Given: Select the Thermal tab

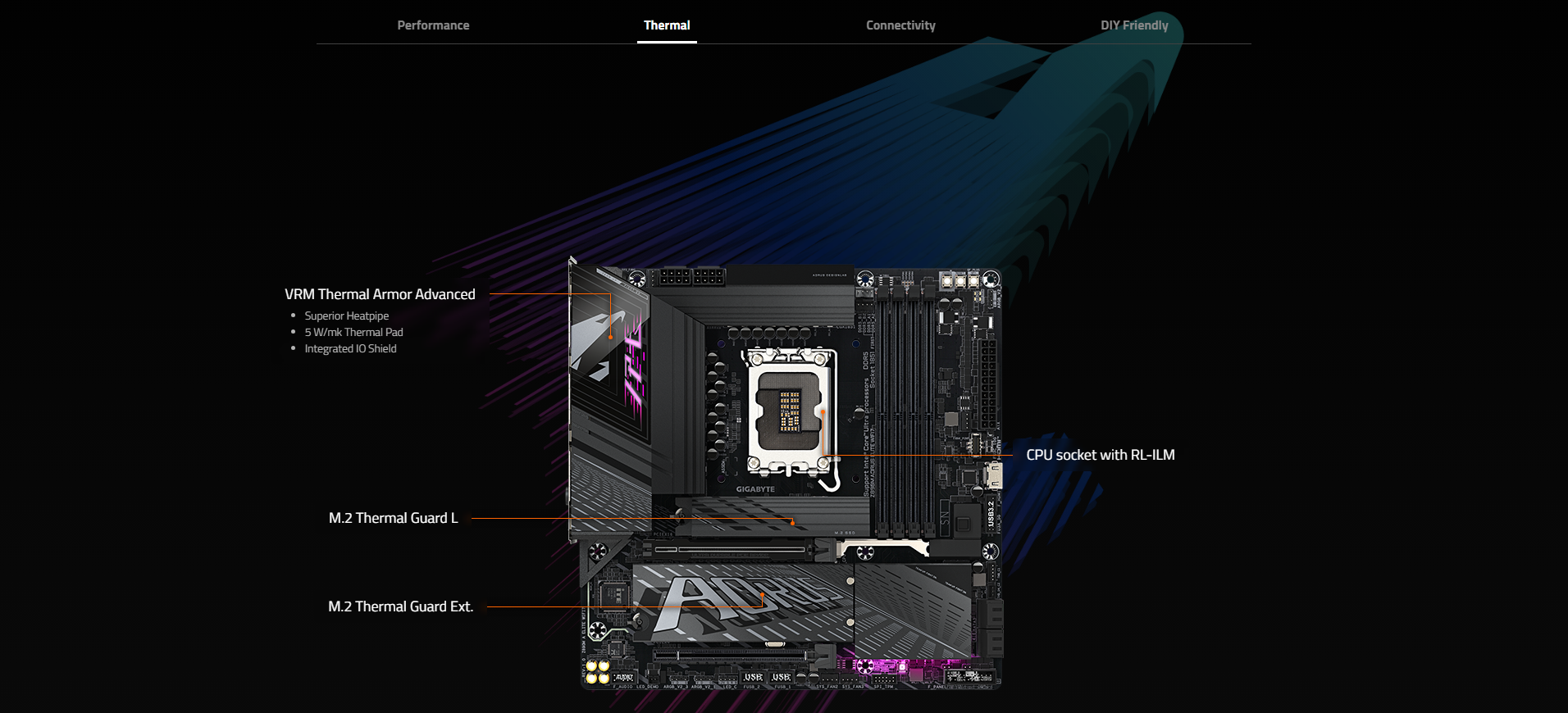Looking at the screenshot, I should [667, 25].
